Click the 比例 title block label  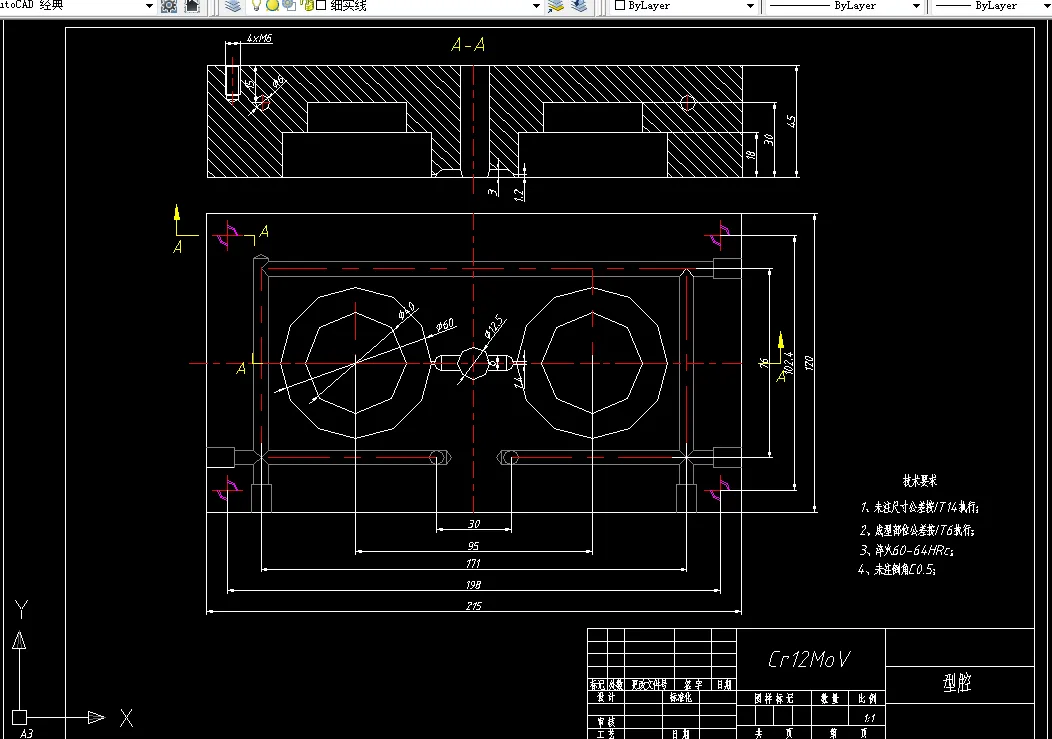click(867, 698)
